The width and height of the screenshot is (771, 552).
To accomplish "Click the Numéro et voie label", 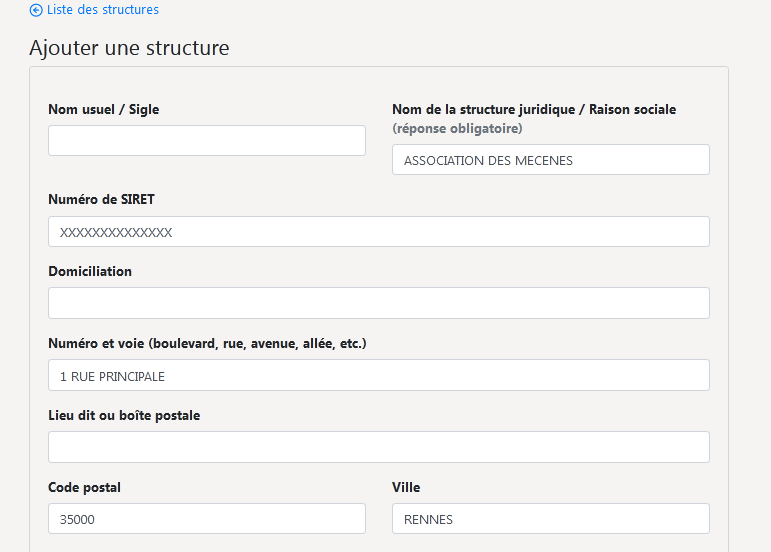I will coord(207,343).
